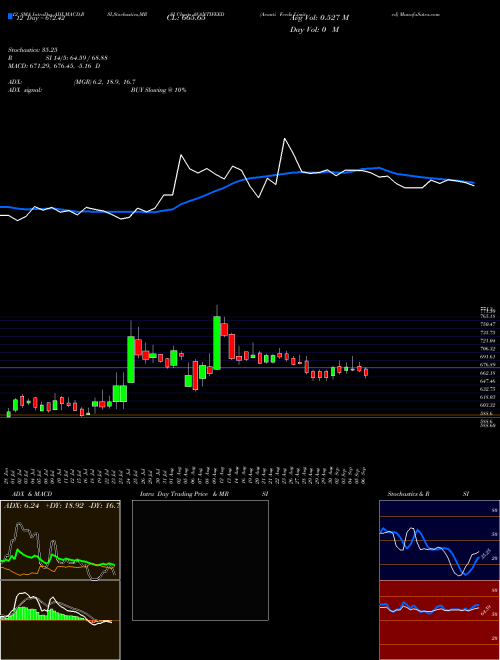
Task: Select the 'Avg Vol: 0.527 M' label
Action: click(319, 18)
